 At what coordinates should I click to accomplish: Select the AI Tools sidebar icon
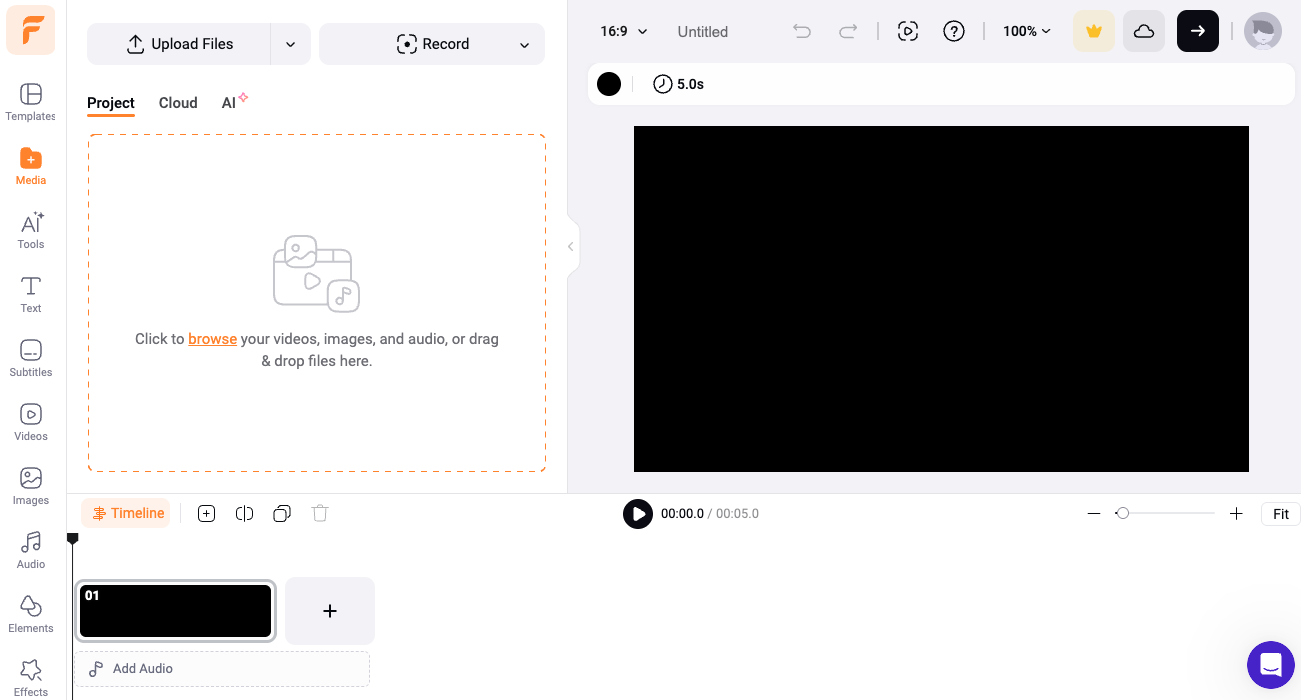pyautogui.click(x=30, y=230)
